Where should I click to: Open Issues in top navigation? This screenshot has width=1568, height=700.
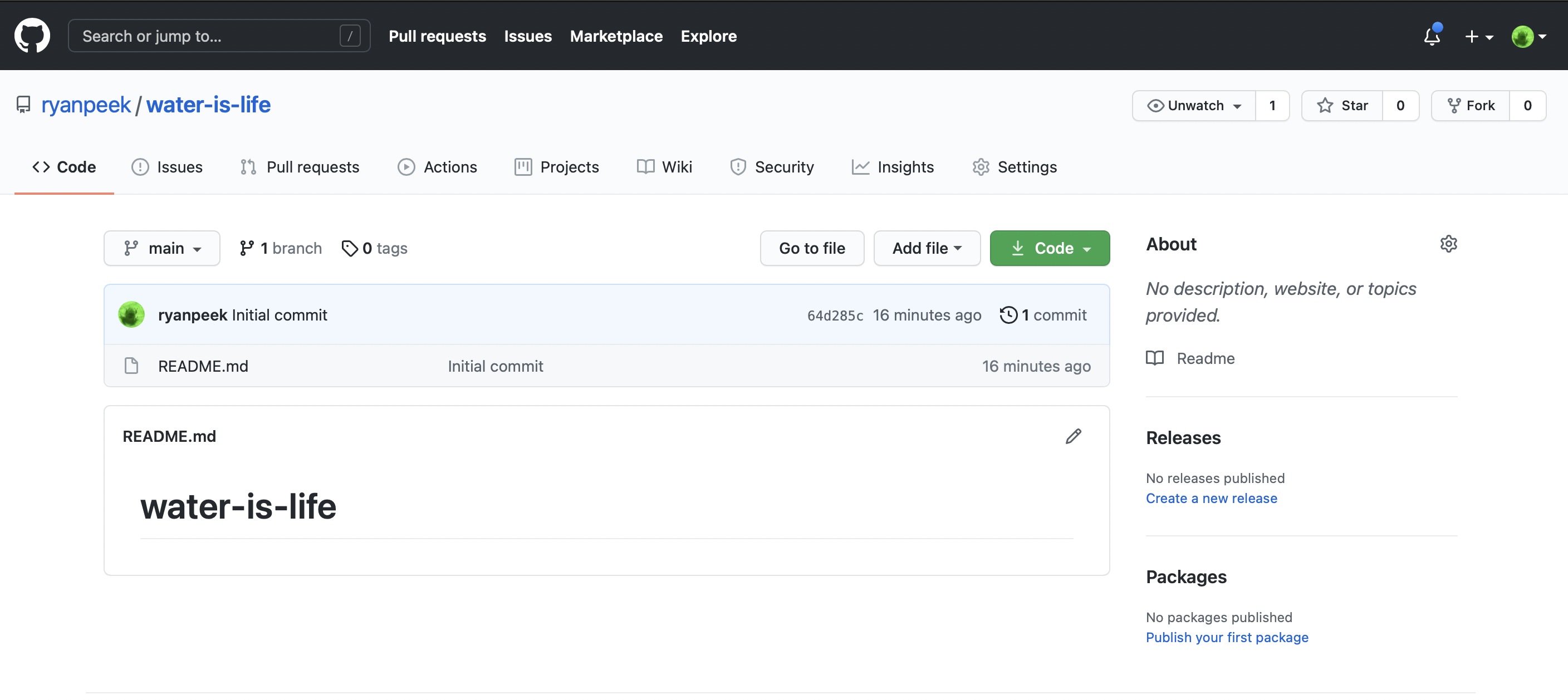click(528, 36)
